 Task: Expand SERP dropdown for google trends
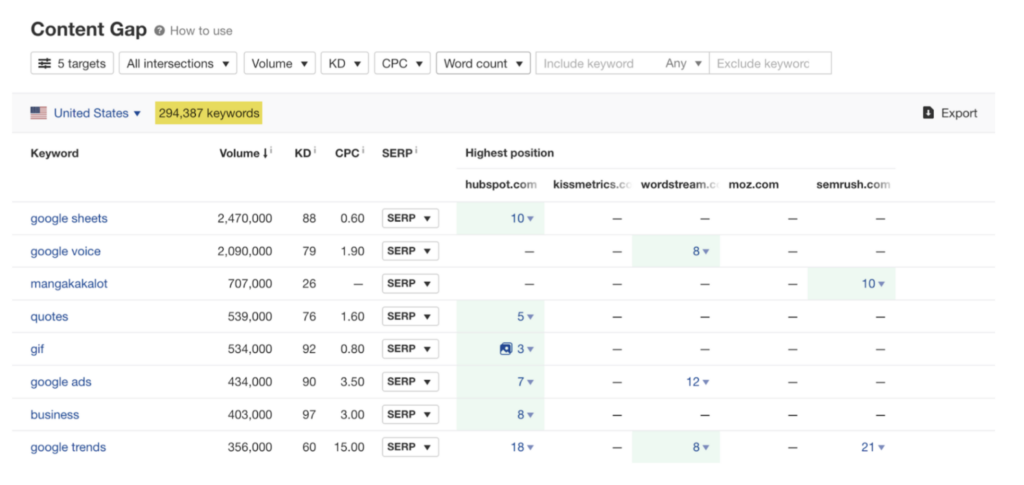[410, 446]
